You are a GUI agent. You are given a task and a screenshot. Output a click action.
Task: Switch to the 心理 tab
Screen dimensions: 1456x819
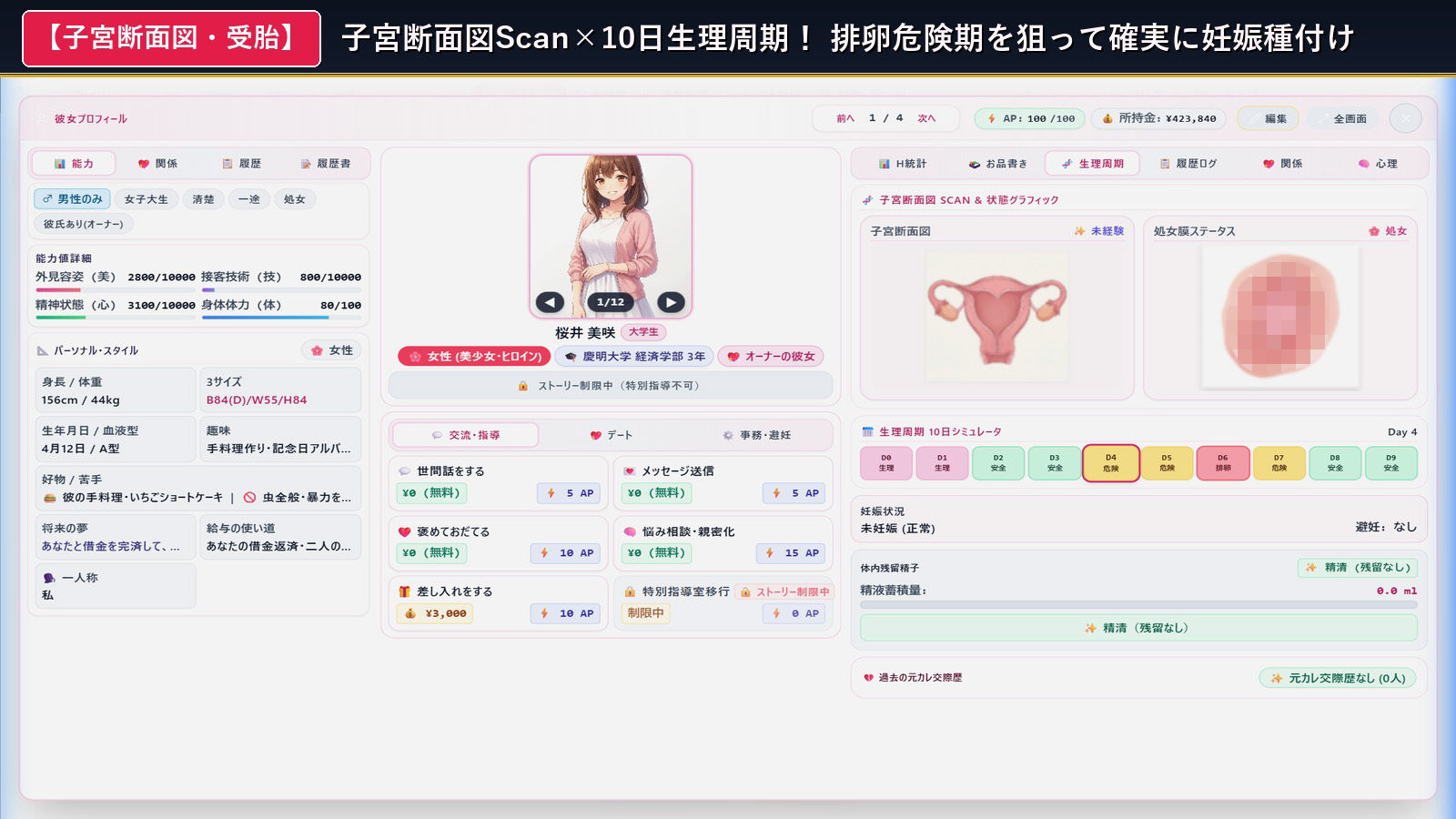[1377, 164]
